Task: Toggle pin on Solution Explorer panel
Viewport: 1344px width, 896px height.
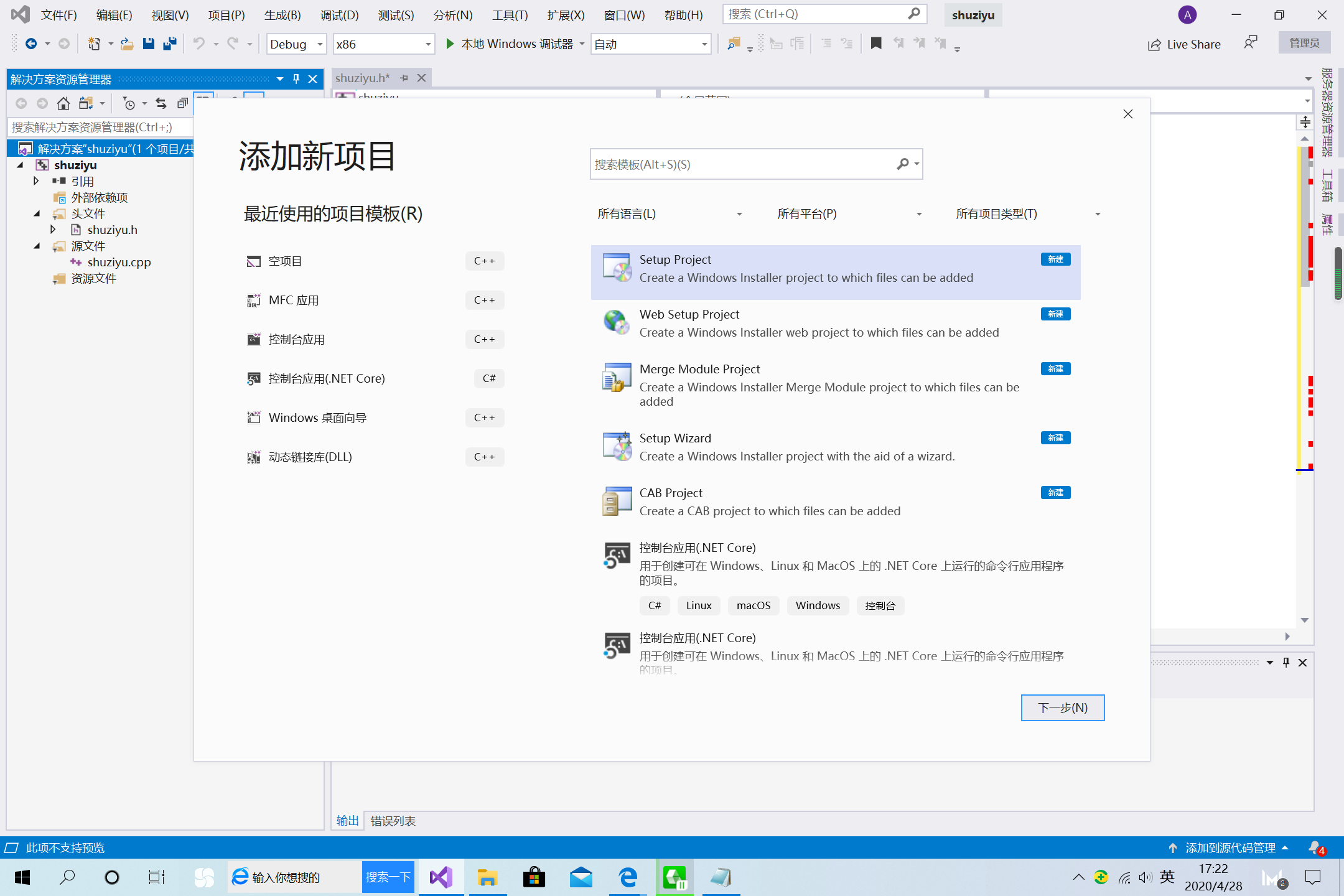Action: tap(296, 79)
